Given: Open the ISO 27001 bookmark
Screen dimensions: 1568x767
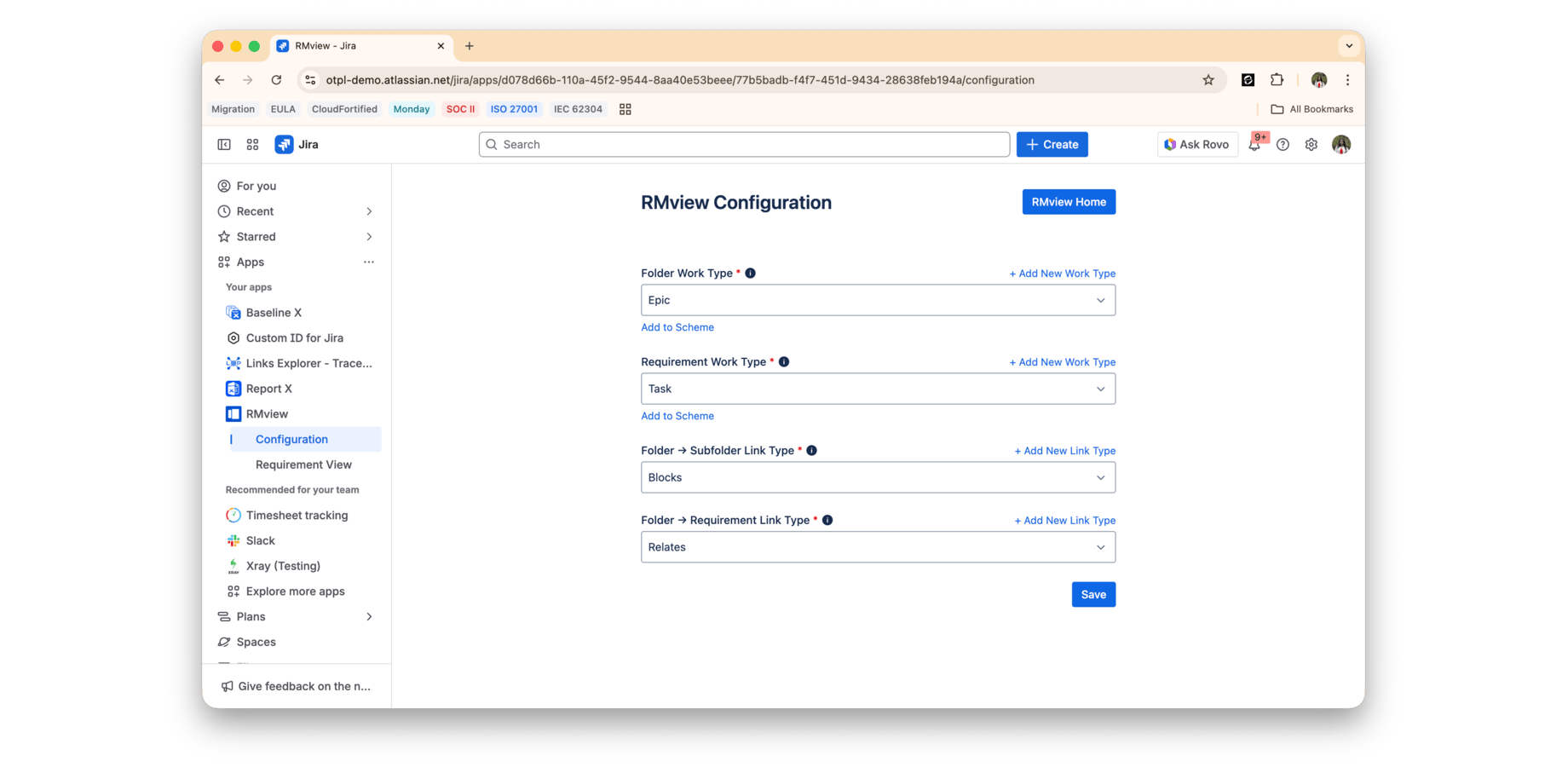Looking at the screenshot, I should pos(514,109).
